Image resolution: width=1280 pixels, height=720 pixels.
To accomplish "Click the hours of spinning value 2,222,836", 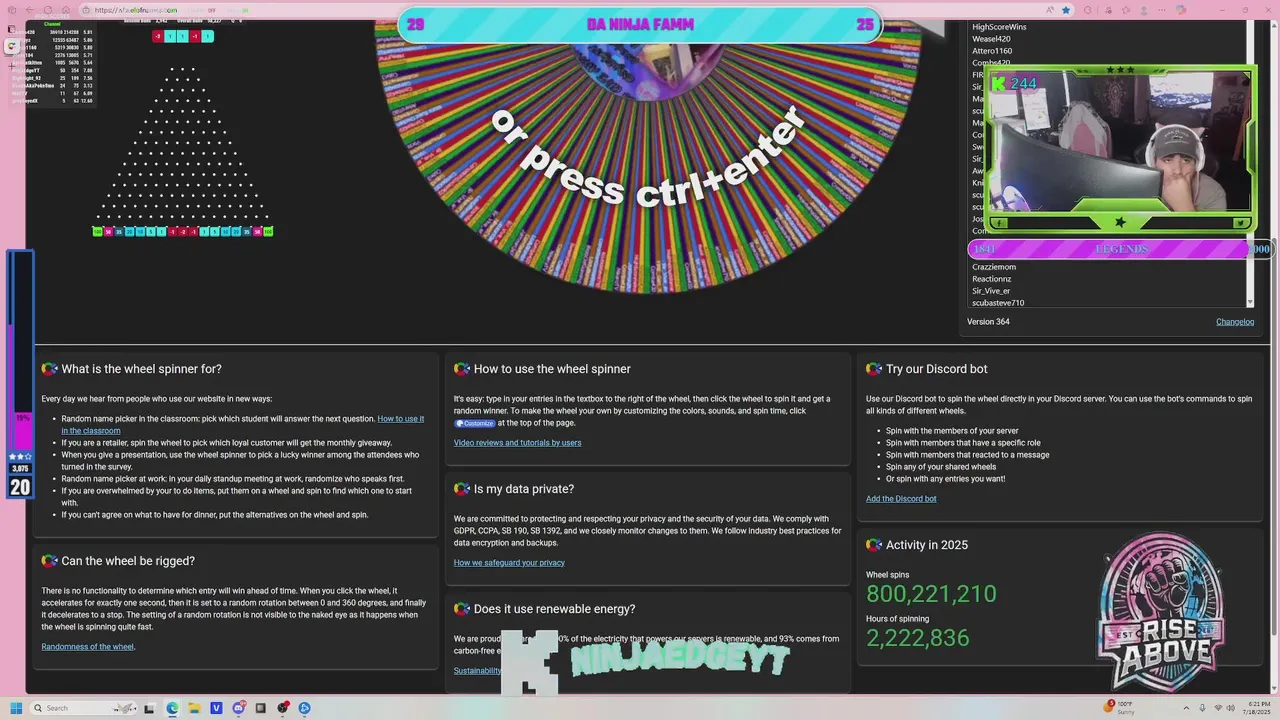I will click(918, 638).
